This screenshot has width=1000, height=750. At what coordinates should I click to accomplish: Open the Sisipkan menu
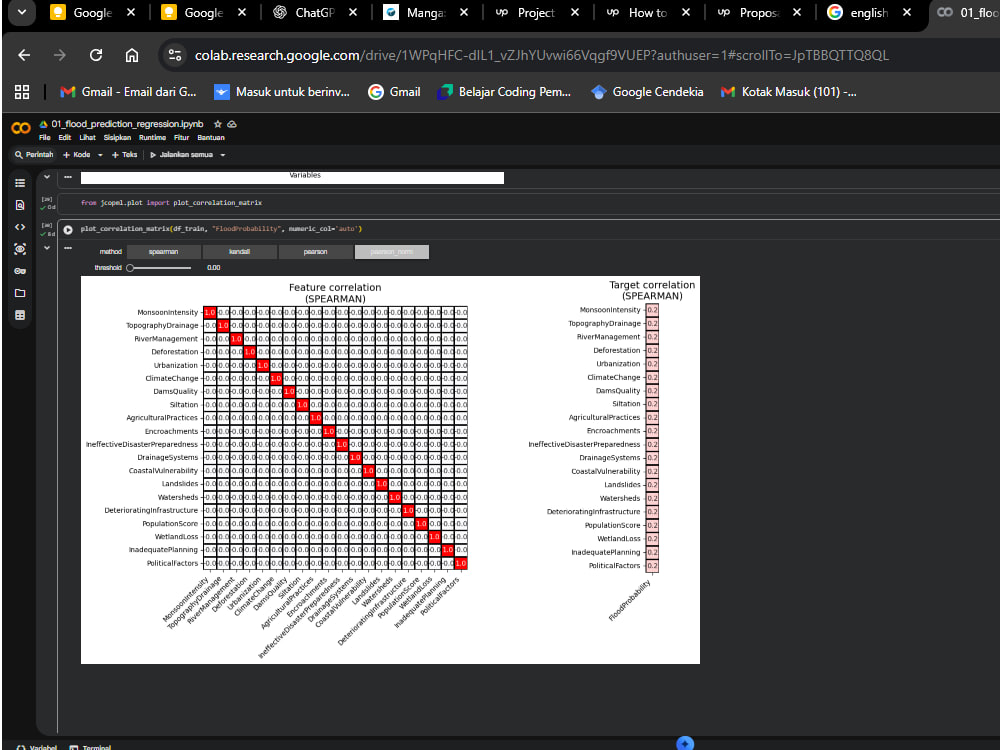click(117, 138)
